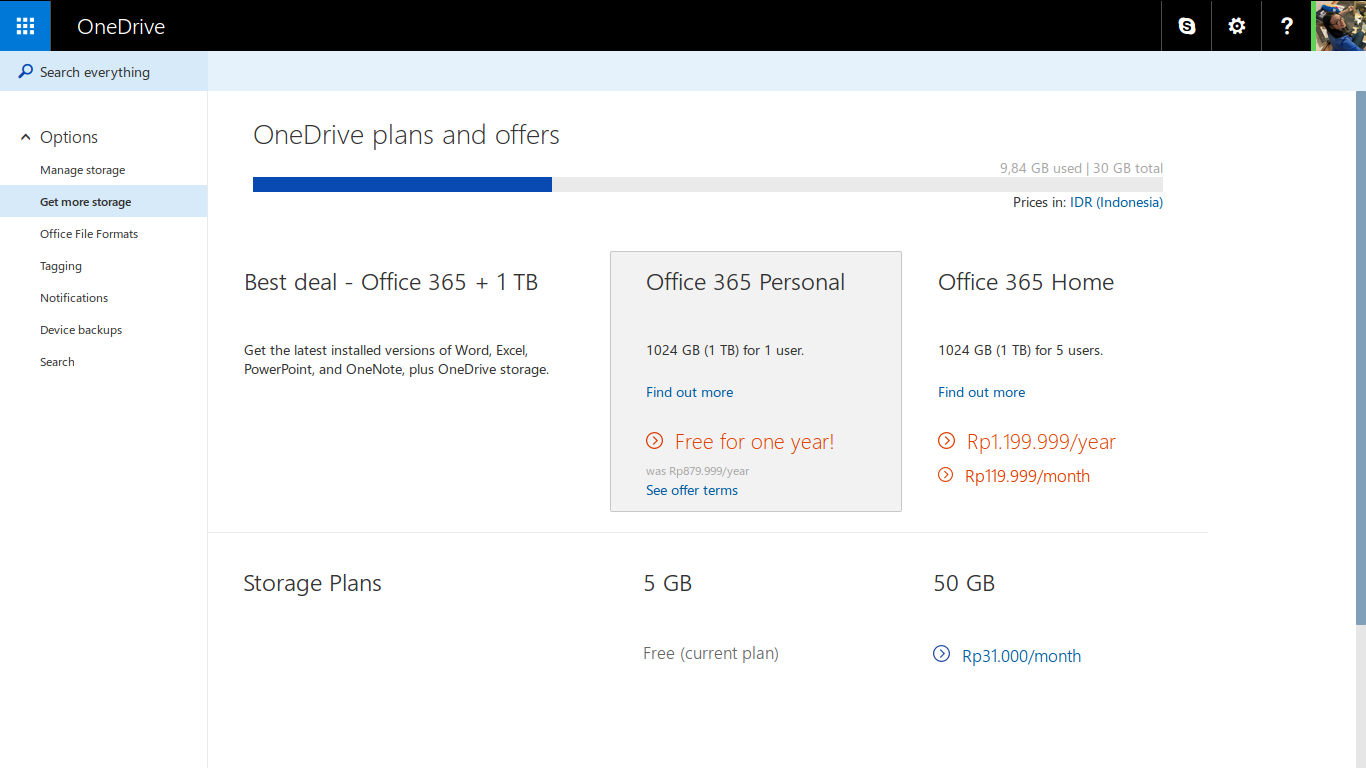Choose Free for one year offer
Viewport: 1366px width, 768px height.
click(754, 442)
